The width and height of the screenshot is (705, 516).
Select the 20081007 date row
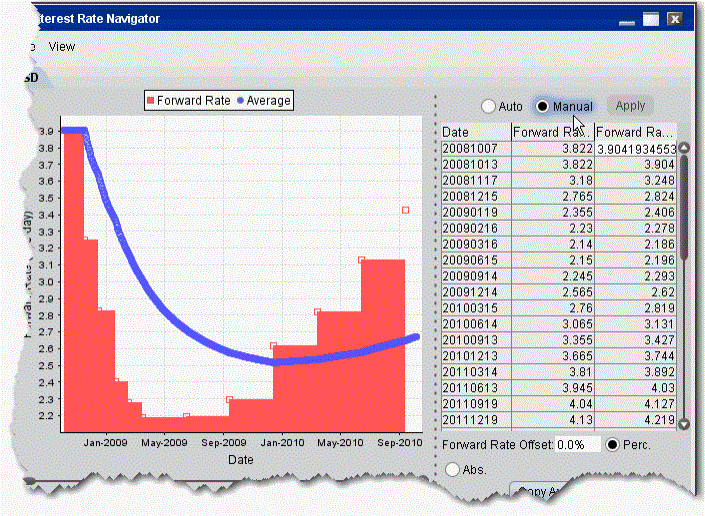point(475,148)
